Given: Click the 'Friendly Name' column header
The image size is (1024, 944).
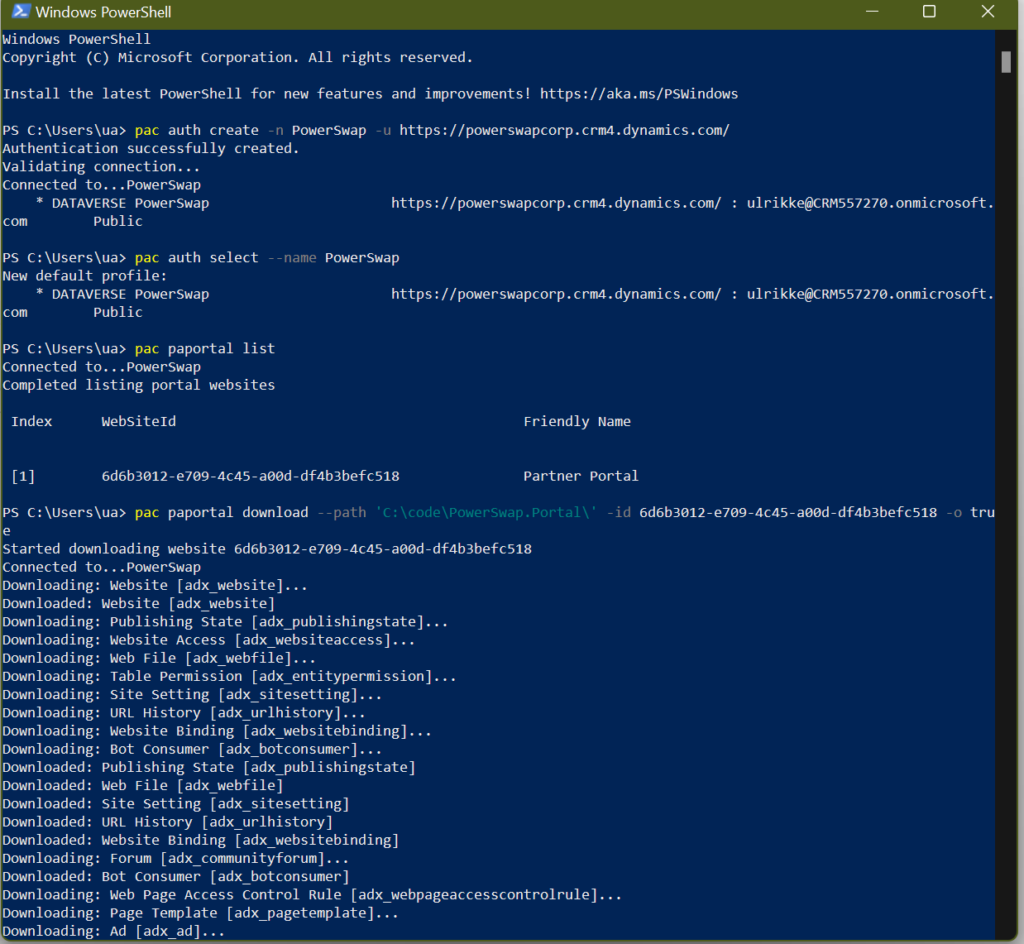Looking at the screenshot, I should tap(577, 422).
